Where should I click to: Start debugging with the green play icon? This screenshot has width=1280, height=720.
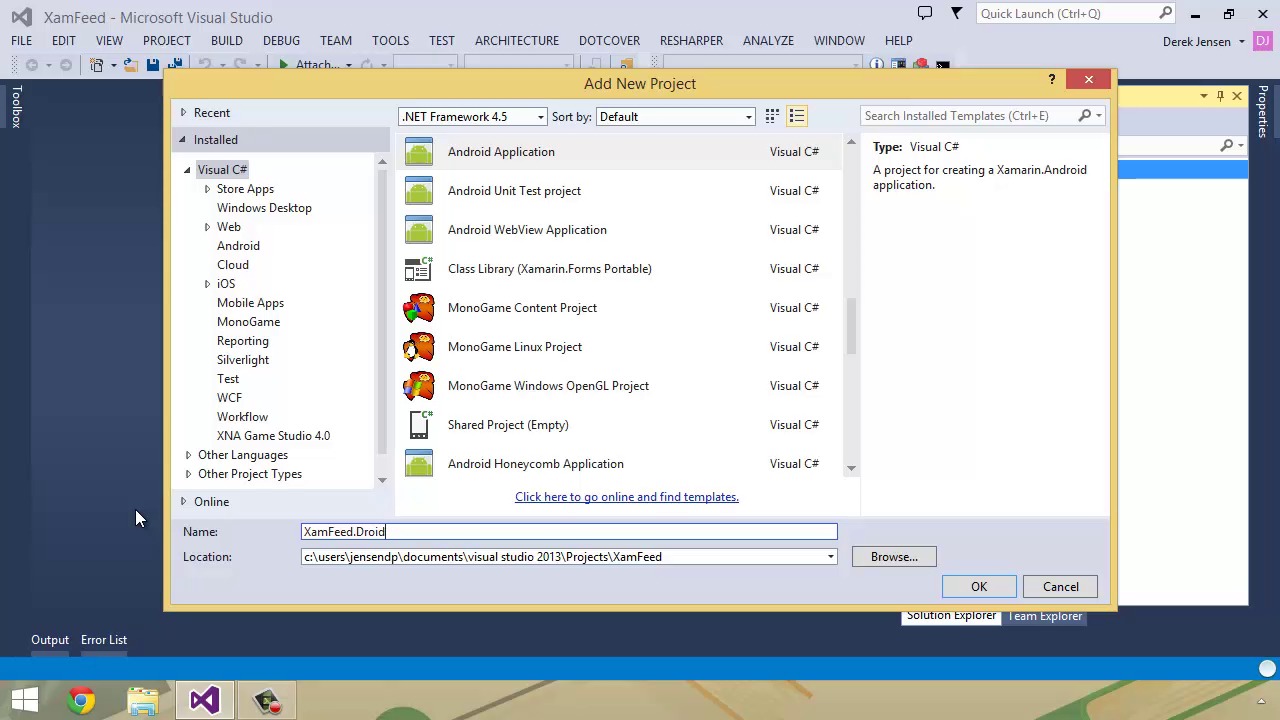tap(284, 65)
